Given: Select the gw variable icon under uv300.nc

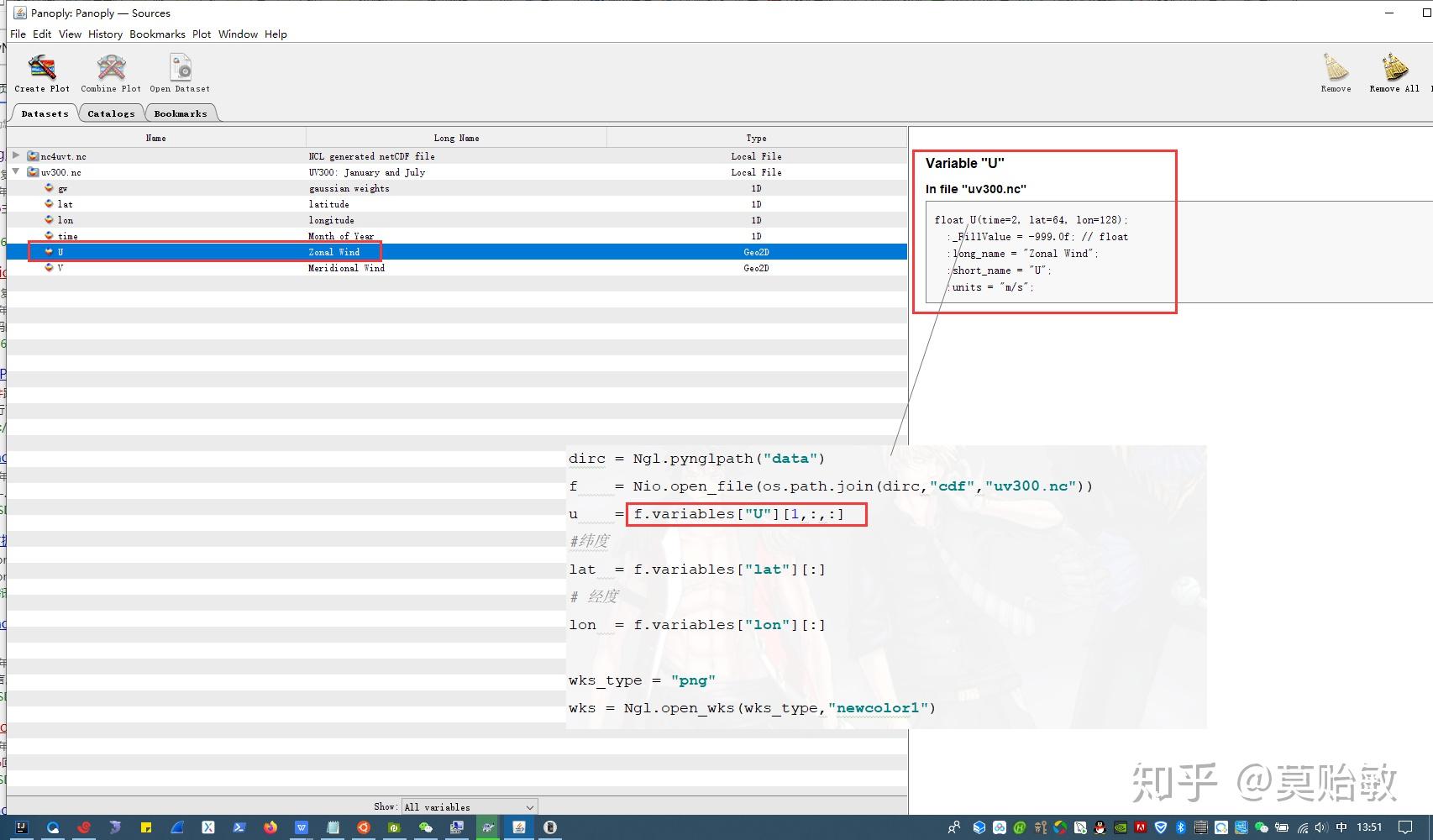Looking at the screenshot, I should click(49, 188).
